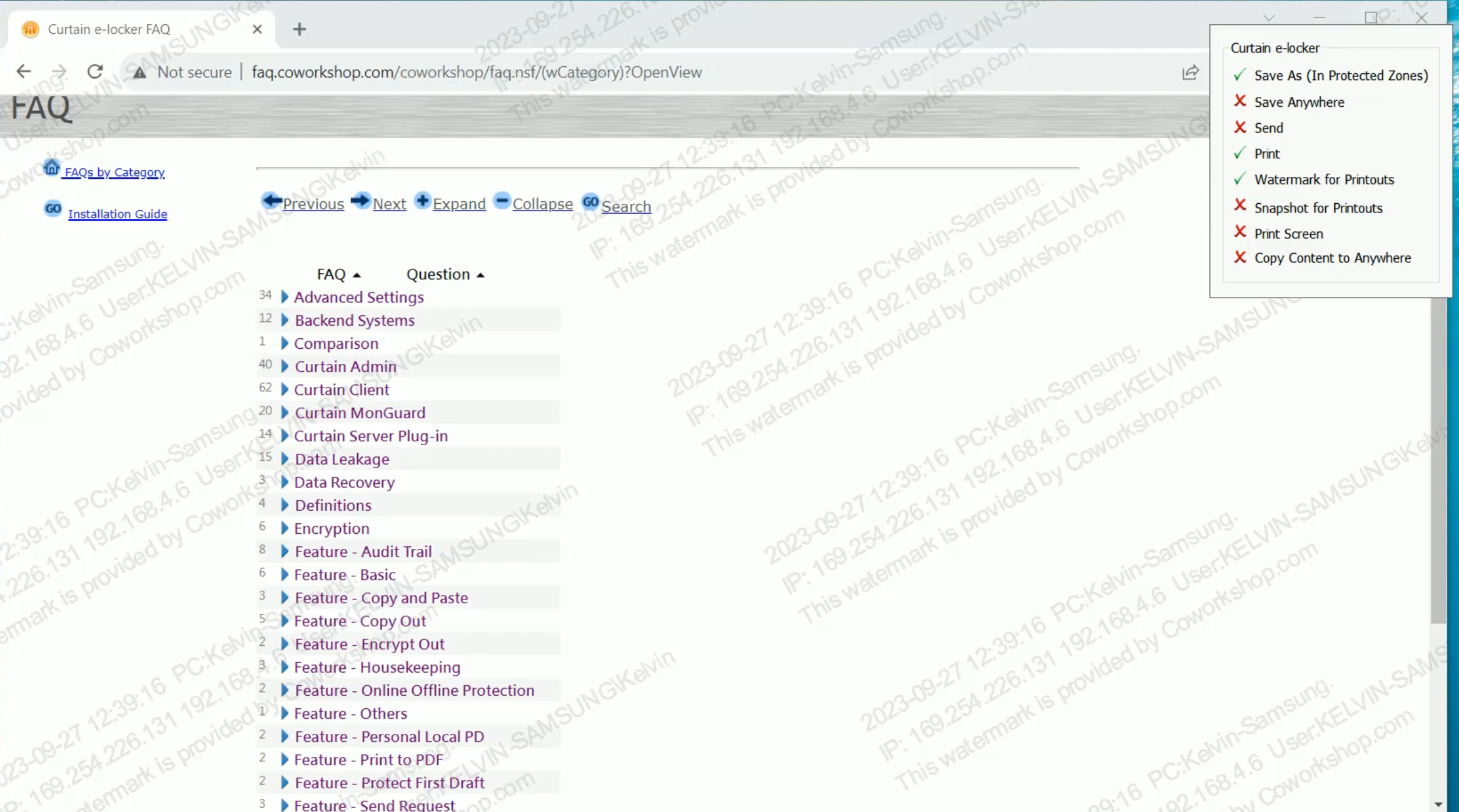Click the GO icon beside Installation Guide

pyautogui.click(x=53, y=209)
